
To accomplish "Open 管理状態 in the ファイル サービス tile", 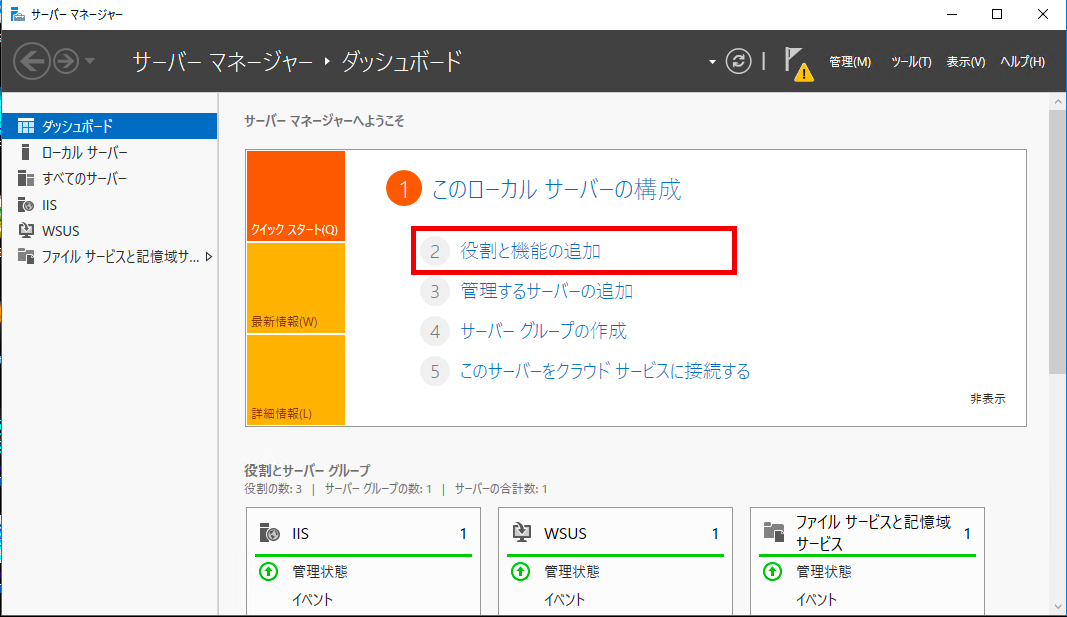I will [823, 571].
